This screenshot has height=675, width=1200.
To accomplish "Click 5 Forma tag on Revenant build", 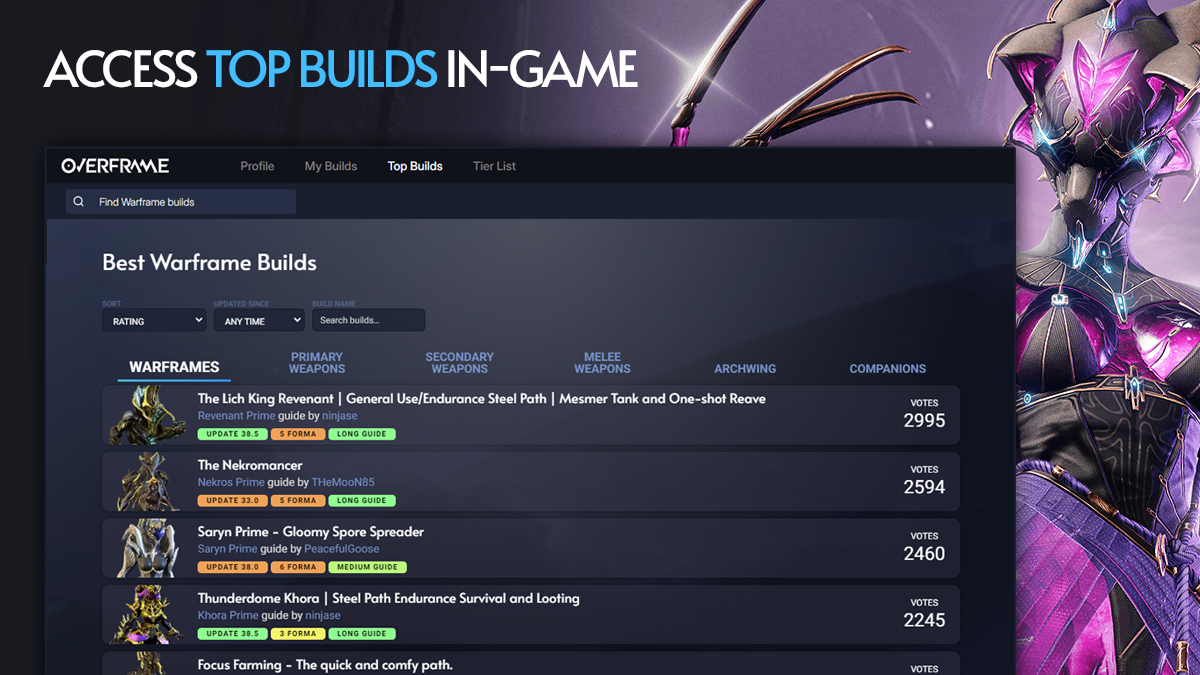I will click(x=297, y=434).
